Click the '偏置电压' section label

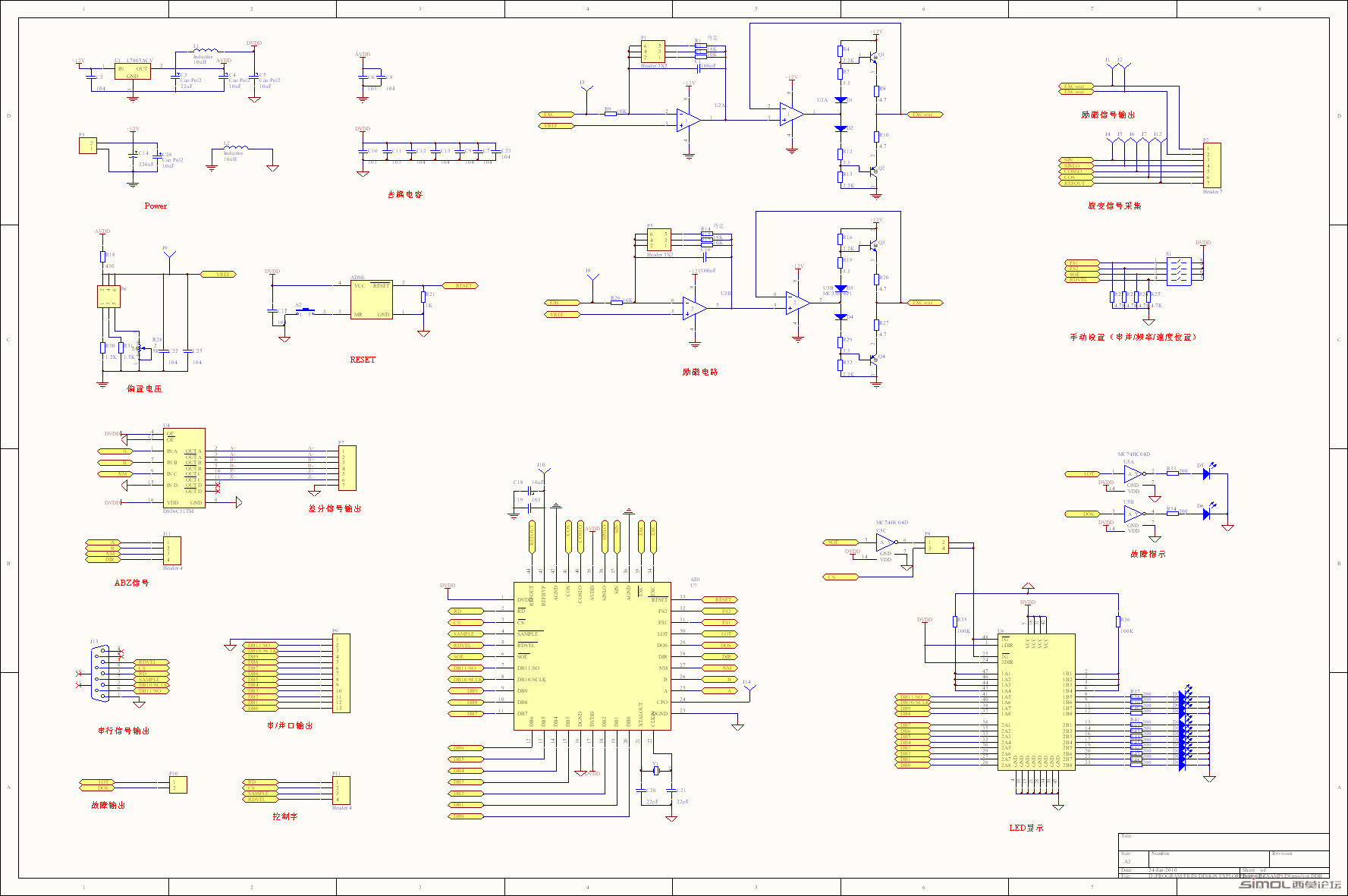pos(144,388)
